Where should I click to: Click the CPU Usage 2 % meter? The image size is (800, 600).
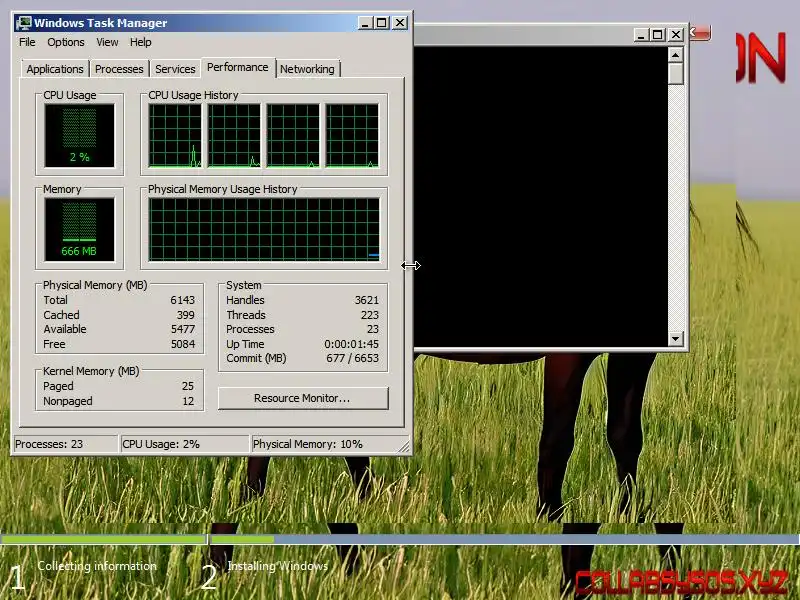(x=79, y=136)
